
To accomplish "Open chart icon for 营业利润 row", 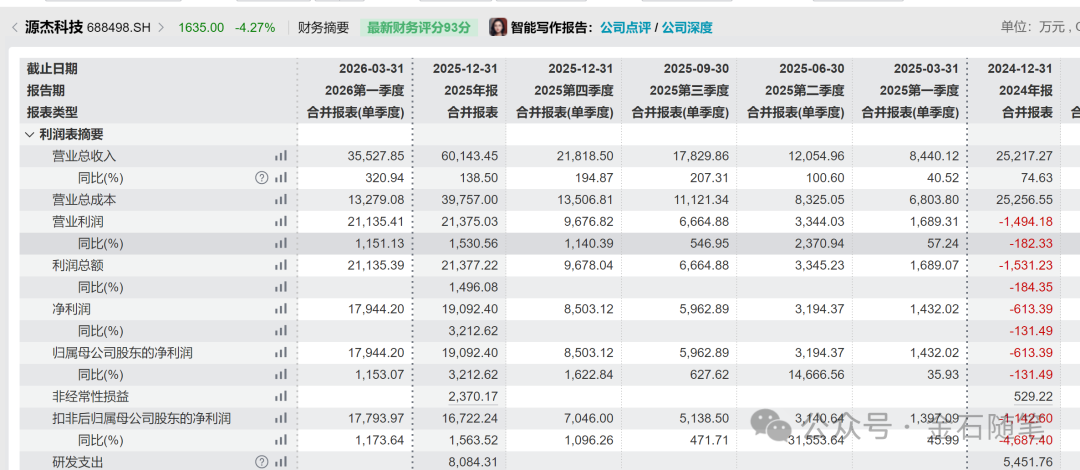I will [x=280, y=222].
